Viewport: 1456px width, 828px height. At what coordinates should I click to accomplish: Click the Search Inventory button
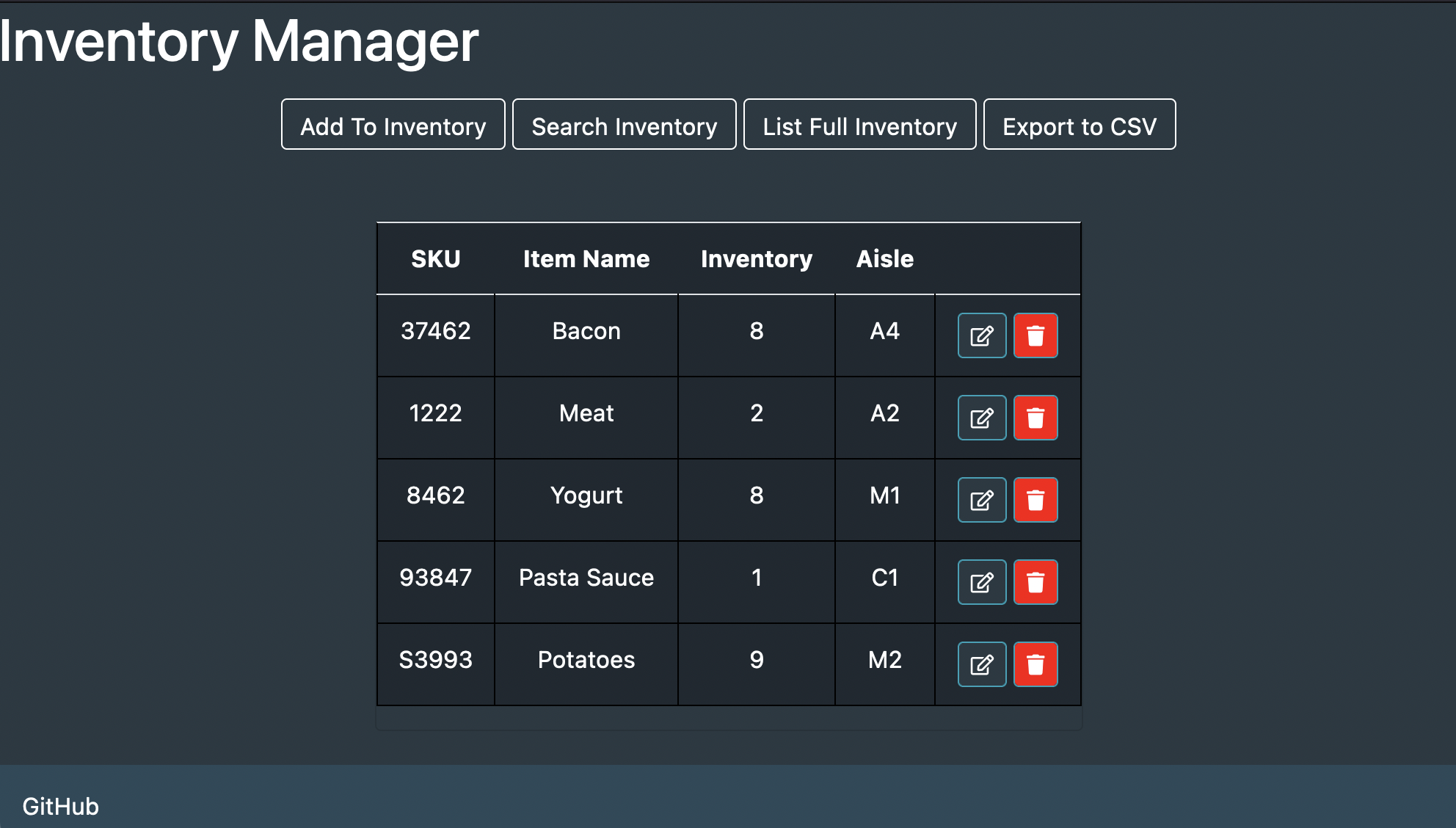625,125
